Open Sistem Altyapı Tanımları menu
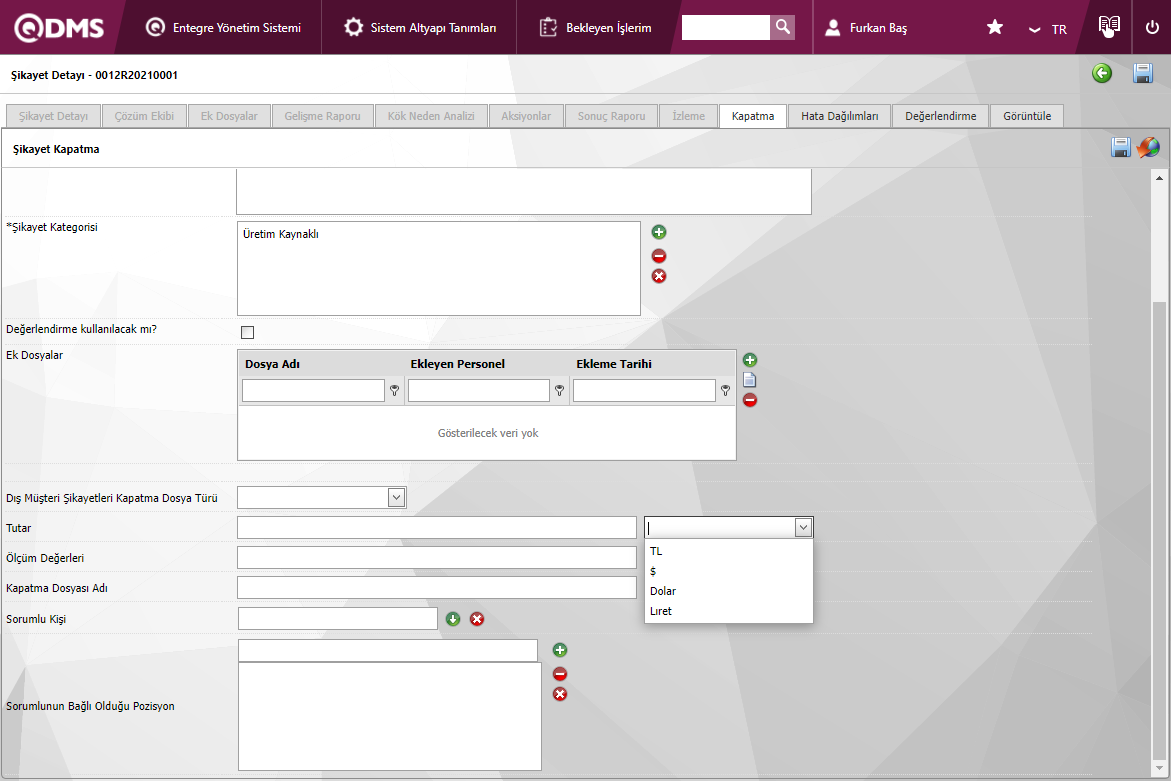Screen dimensions: 1171x781 click(420, 28)
